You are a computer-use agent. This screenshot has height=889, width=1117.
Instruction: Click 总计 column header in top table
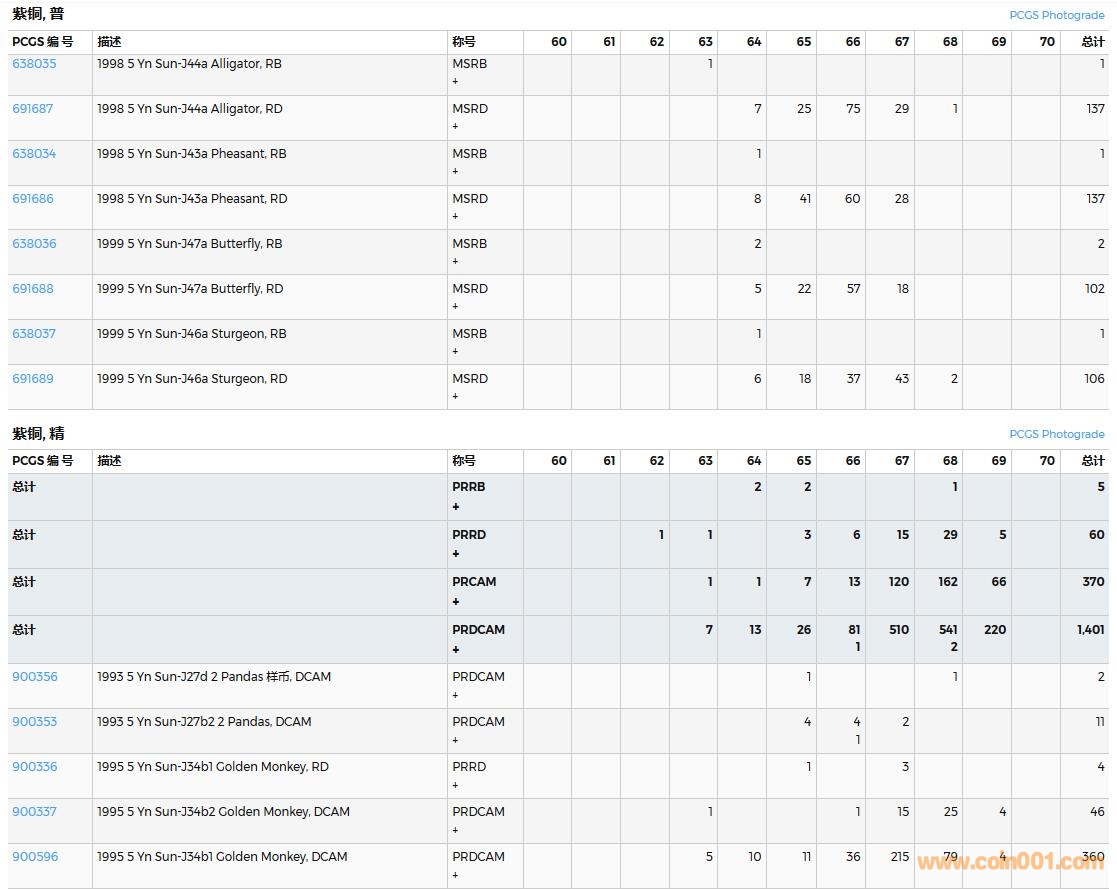tap(1092, 41)
